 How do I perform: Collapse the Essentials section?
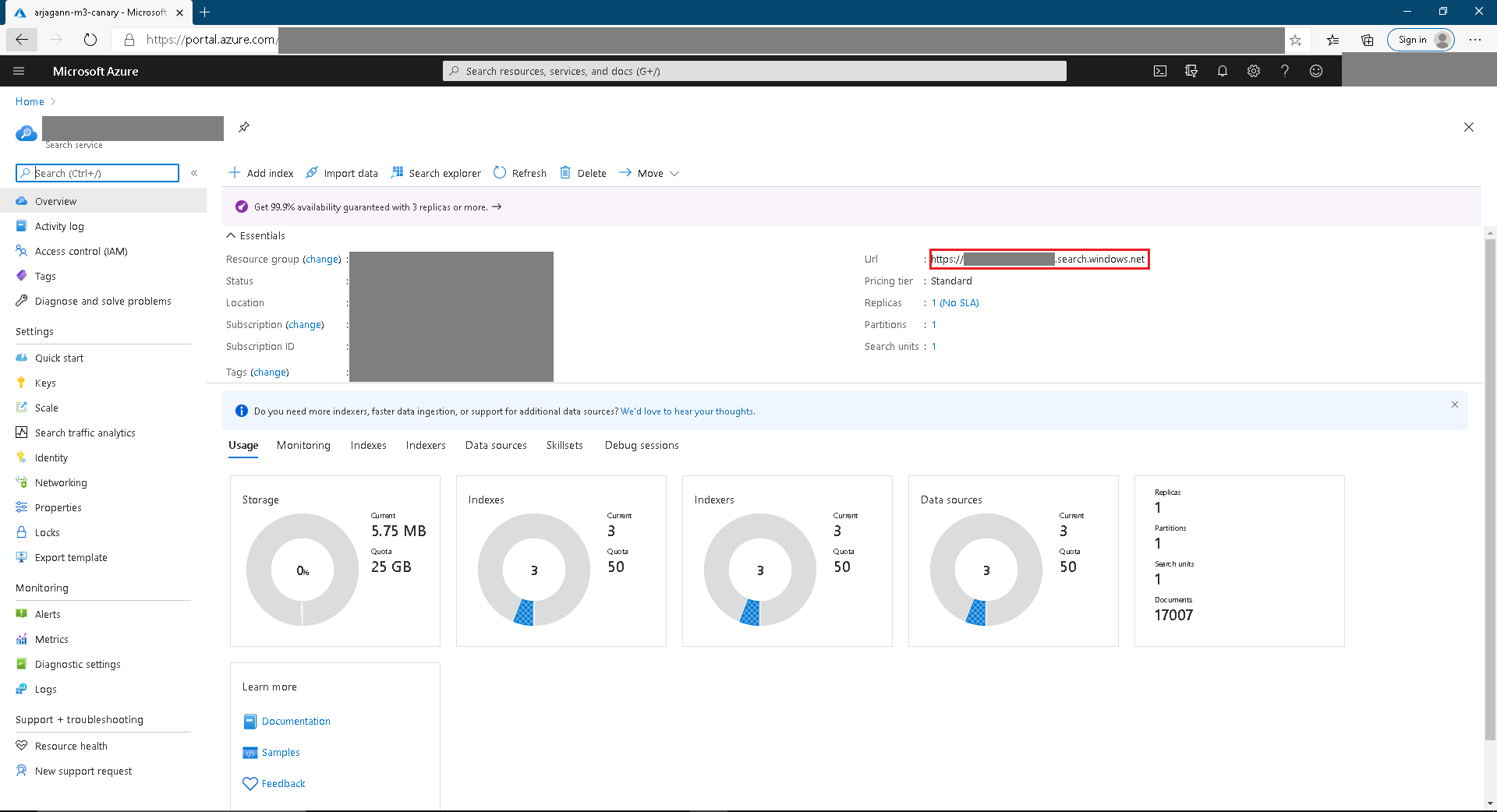[231, 235]
